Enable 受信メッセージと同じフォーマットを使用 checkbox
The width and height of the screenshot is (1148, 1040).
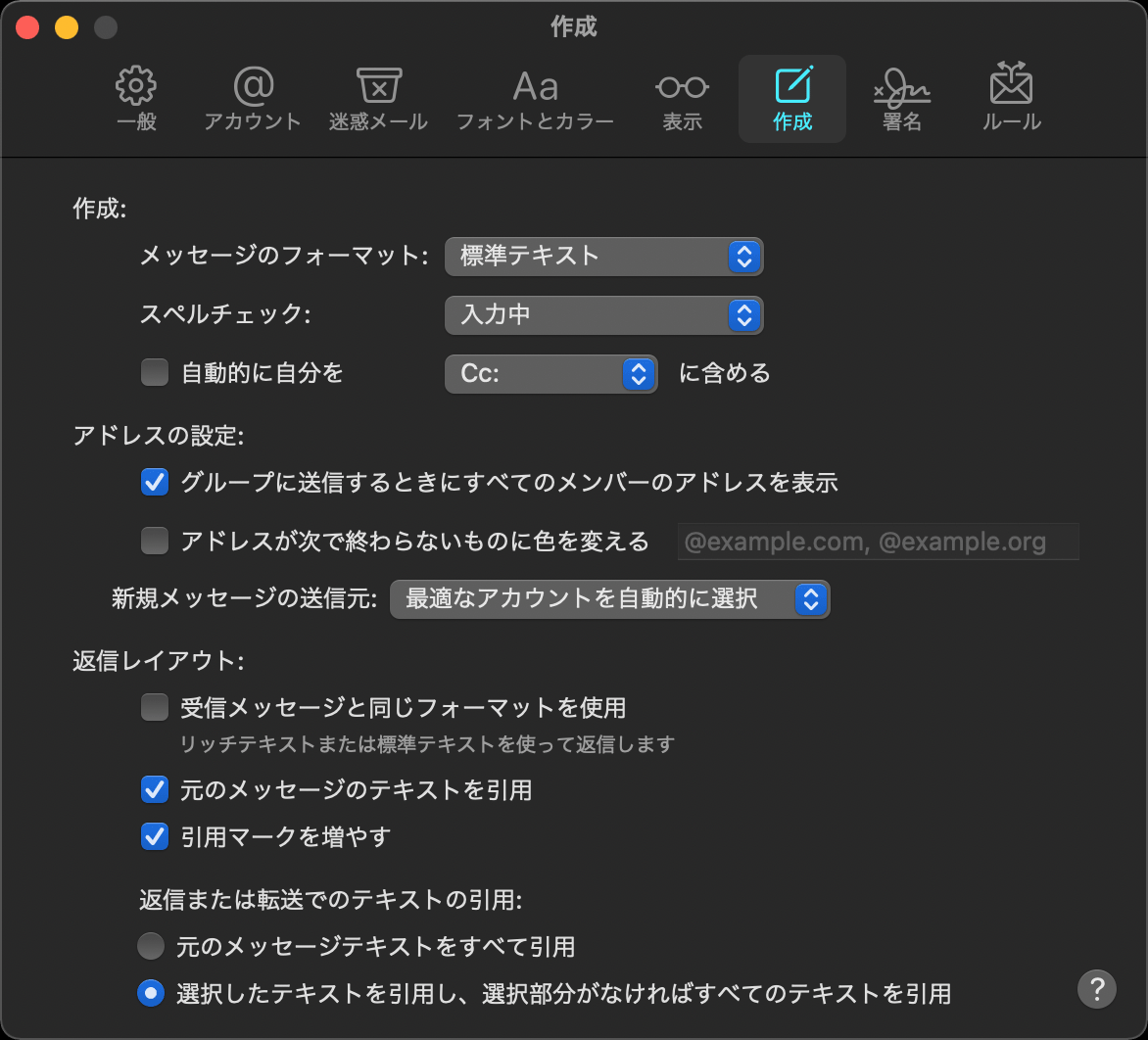pyautogui.click(x=155, y=707)
